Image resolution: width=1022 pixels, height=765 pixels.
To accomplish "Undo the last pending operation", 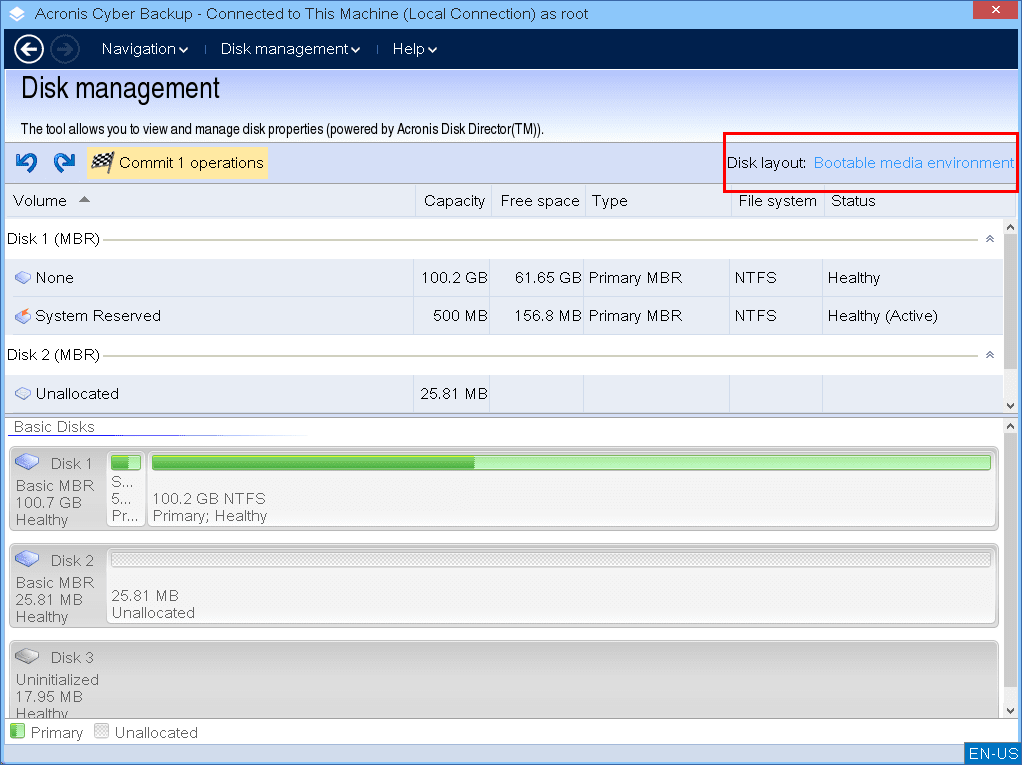I will (27, 162).
